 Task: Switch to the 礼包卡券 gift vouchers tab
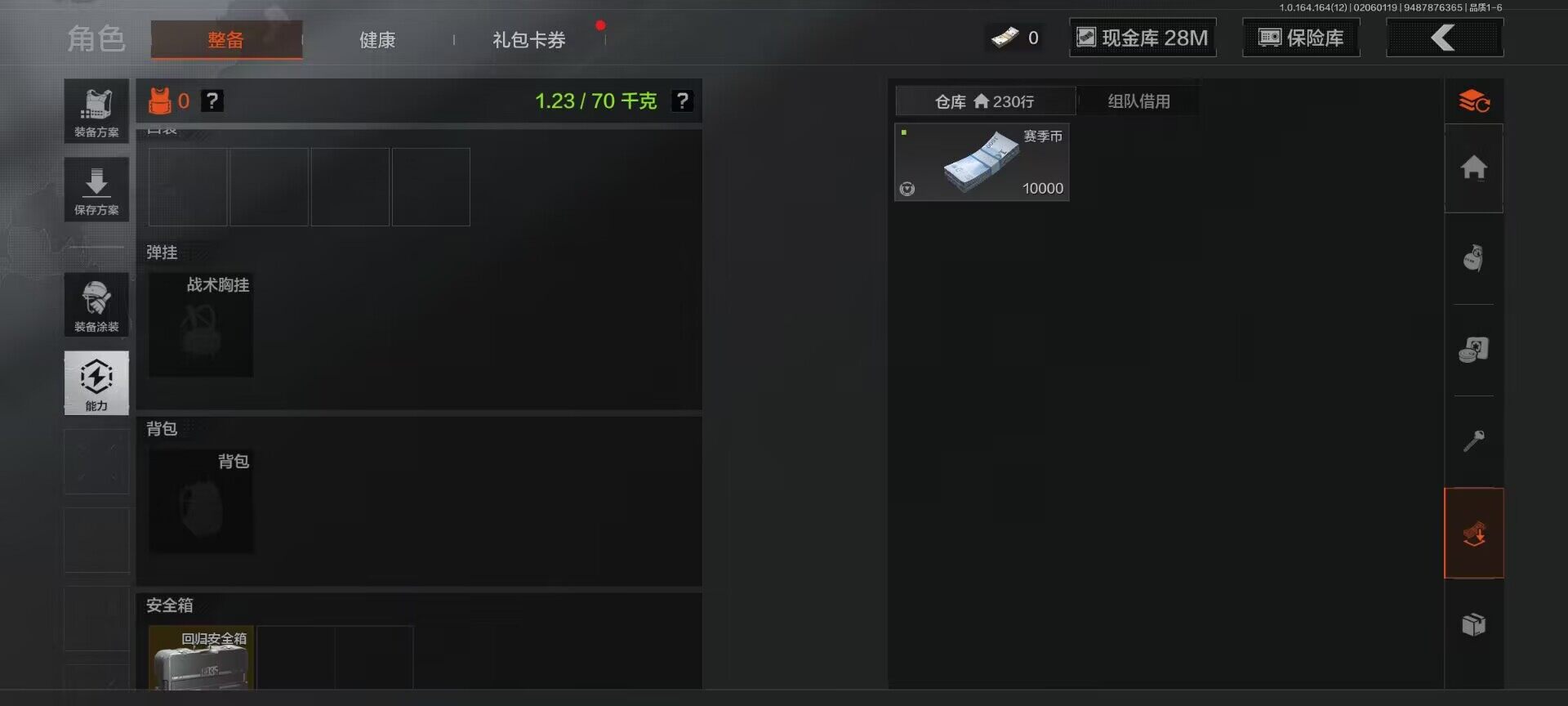click(529, 39)
